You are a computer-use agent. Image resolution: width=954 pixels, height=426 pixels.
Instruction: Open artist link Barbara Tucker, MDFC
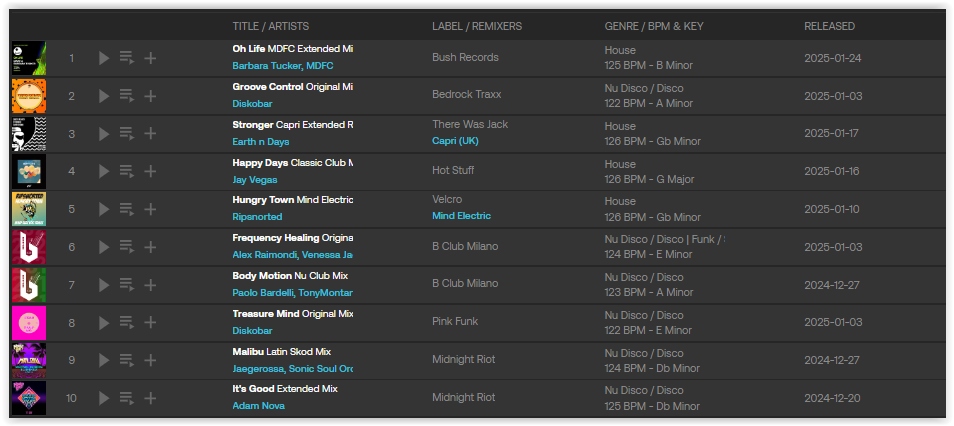click(283, 66)
